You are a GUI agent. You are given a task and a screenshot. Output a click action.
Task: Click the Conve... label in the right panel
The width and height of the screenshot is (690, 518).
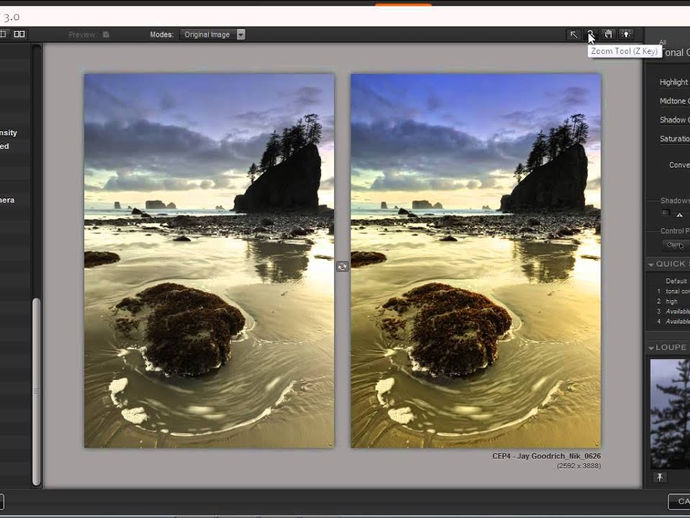(x=679, y=165)
